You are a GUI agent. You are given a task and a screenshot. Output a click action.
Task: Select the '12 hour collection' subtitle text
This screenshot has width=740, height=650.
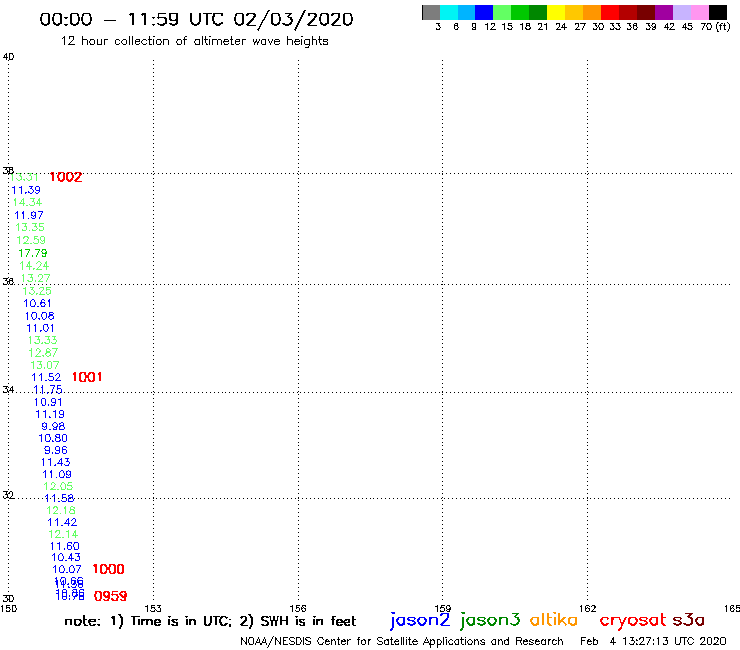195,41
